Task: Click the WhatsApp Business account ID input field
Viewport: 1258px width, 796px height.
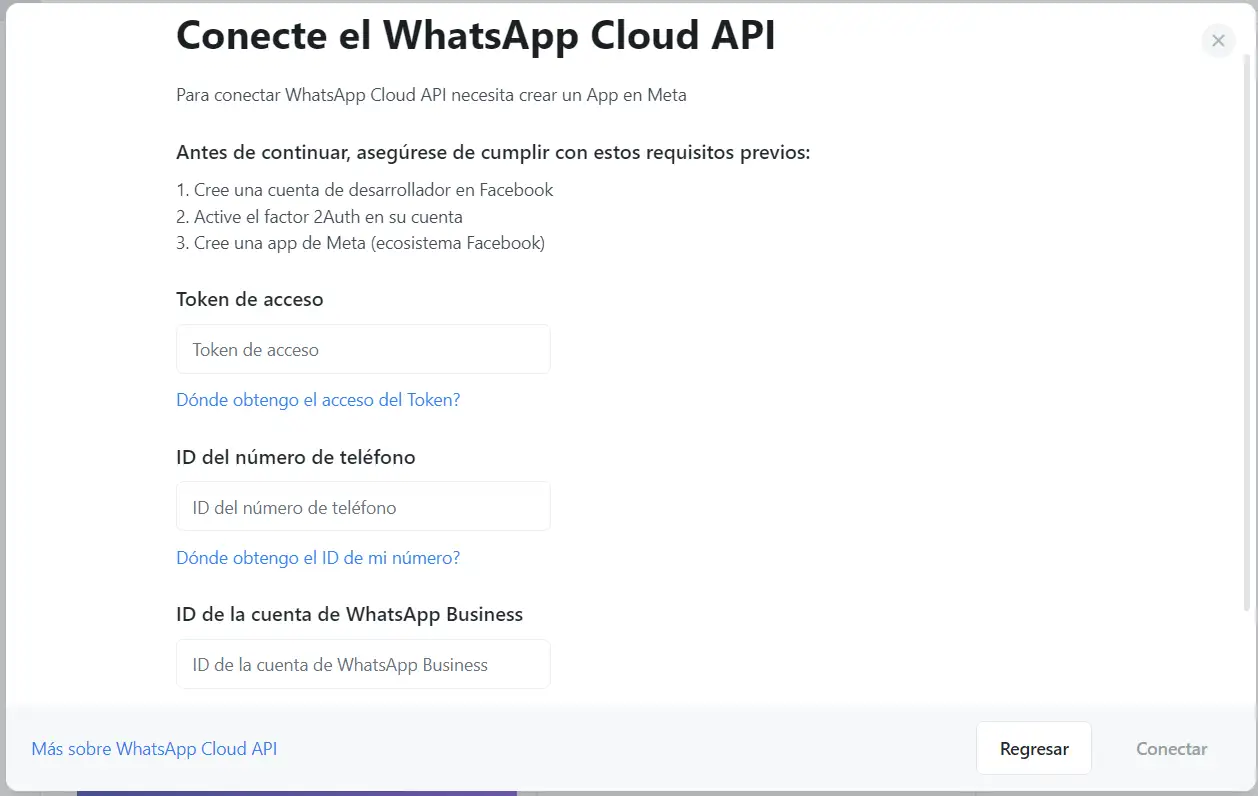Action: pos(363,665)
